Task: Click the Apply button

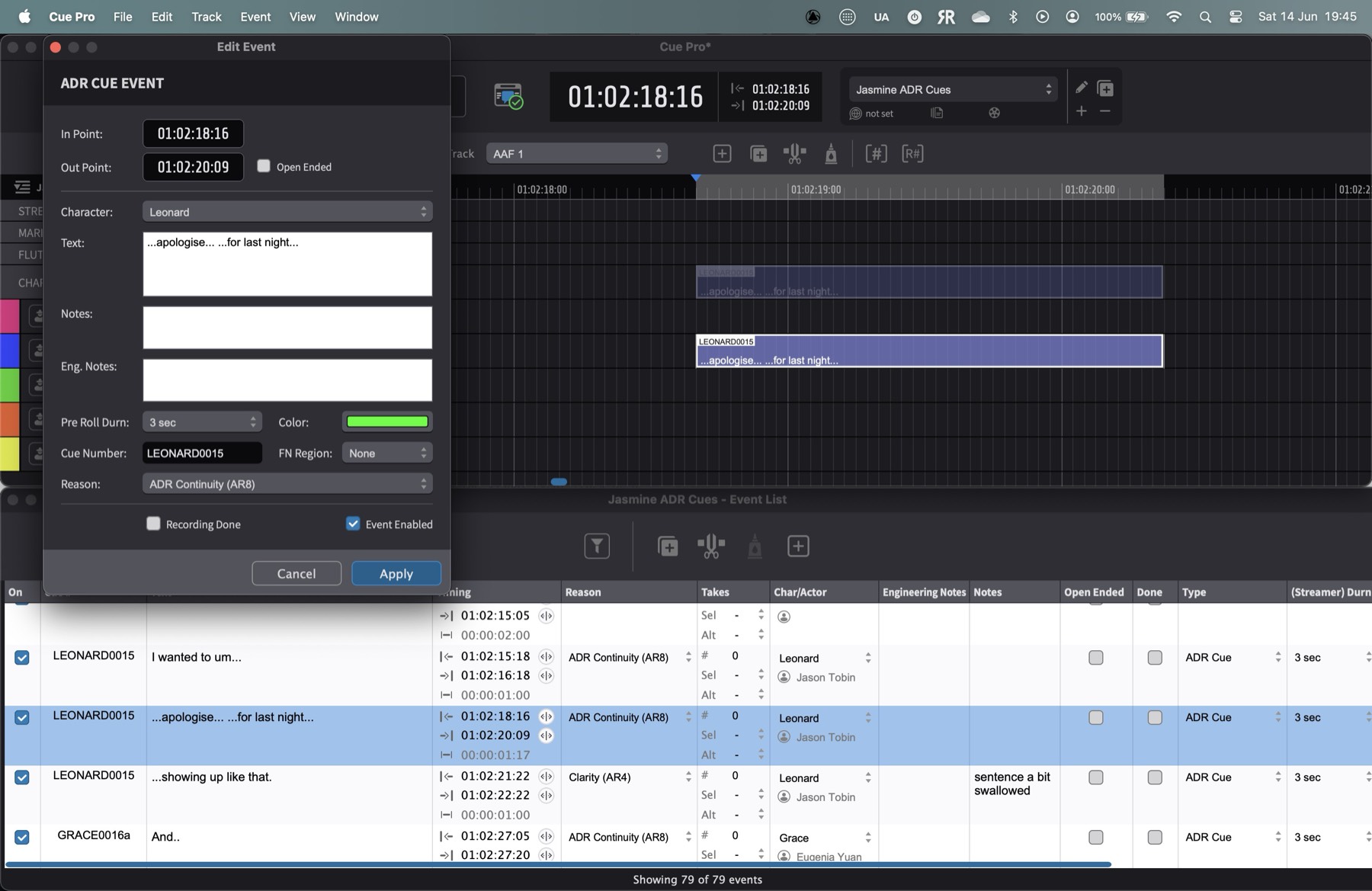Action: point(396,573)
